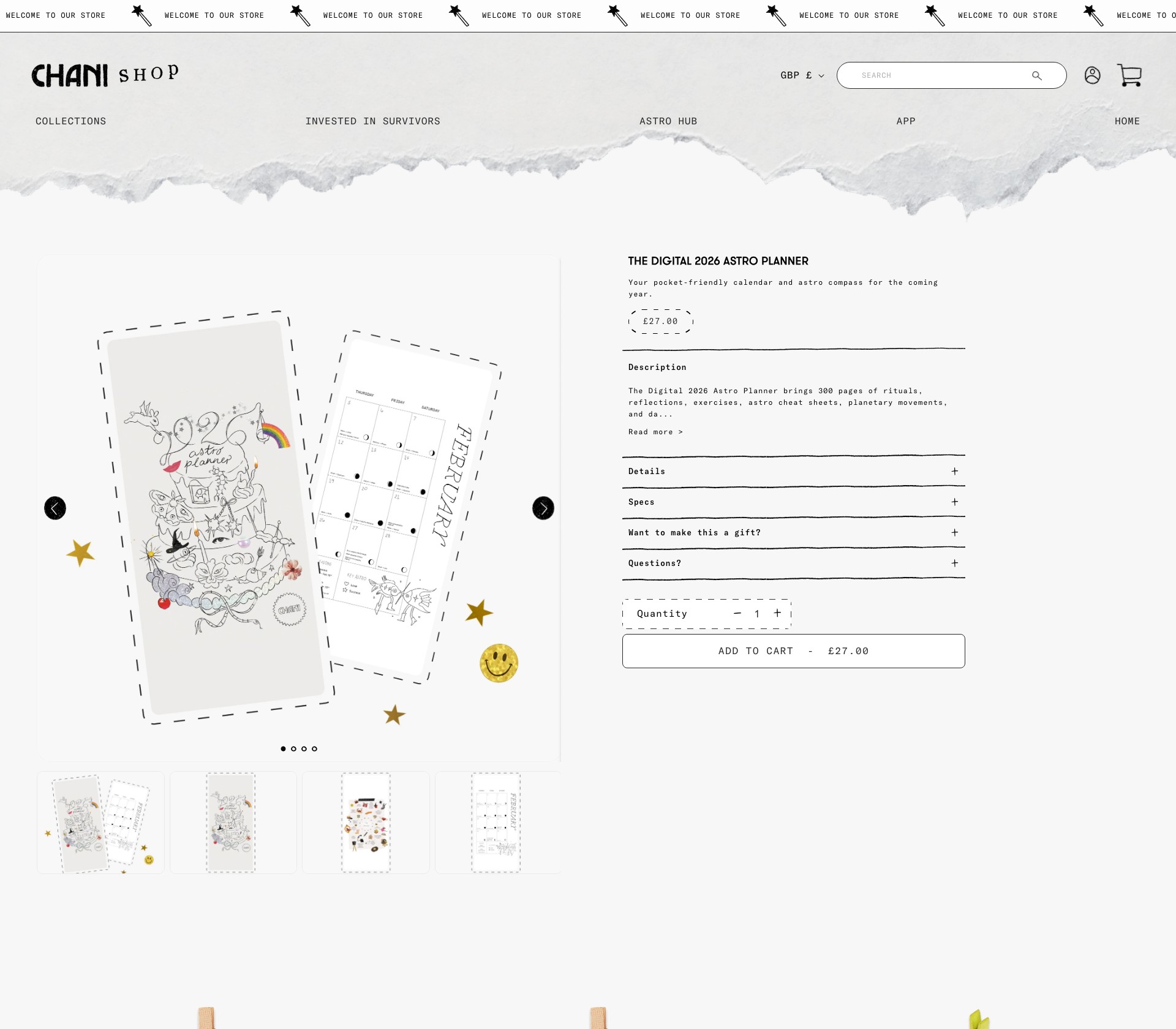Click the search magnifier icon
1176x1029 pixels.
[x=1036, y=76]
